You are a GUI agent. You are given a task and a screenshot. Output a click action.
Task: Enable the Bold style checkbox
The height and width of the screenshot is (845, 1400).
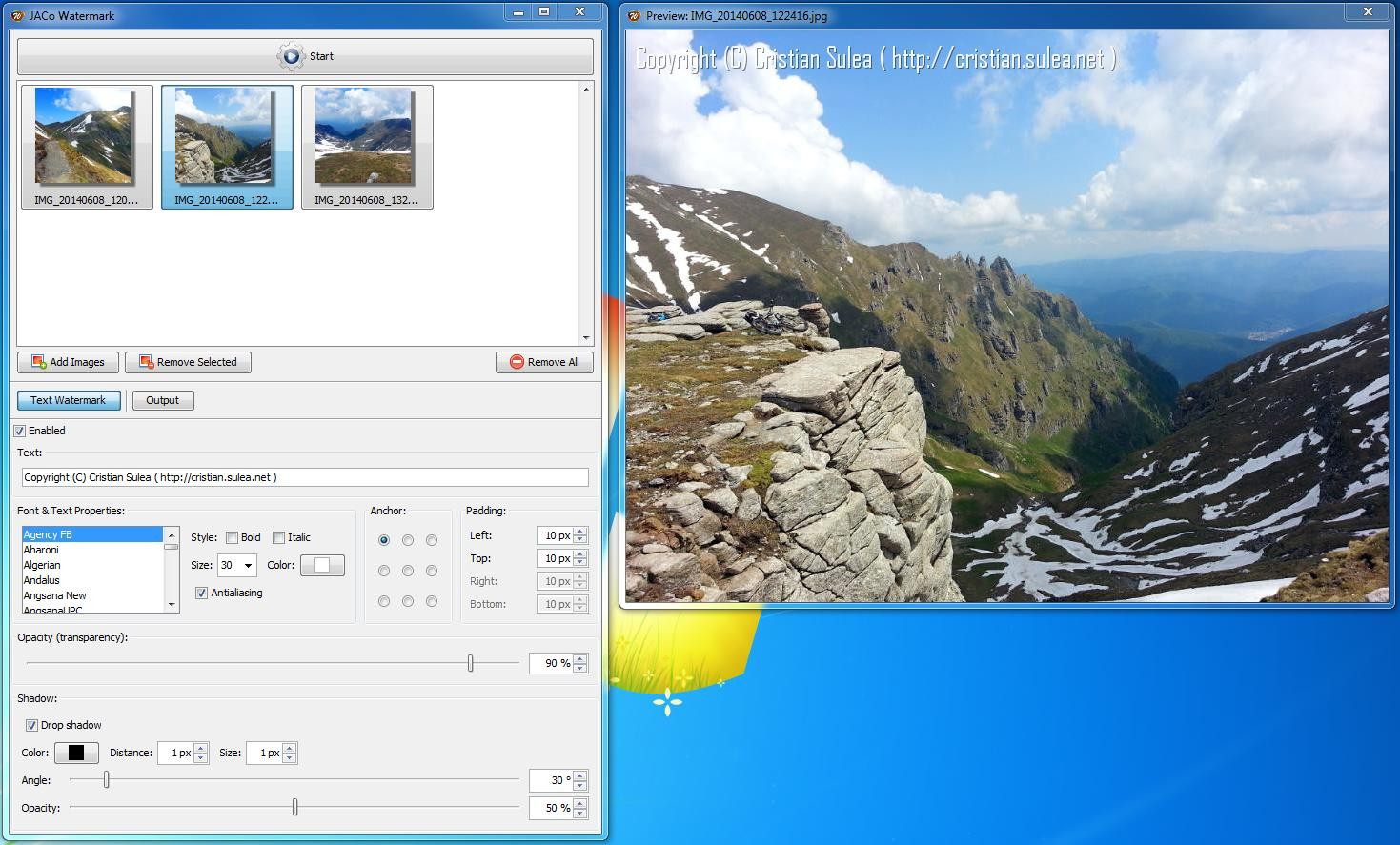(232, 537)
